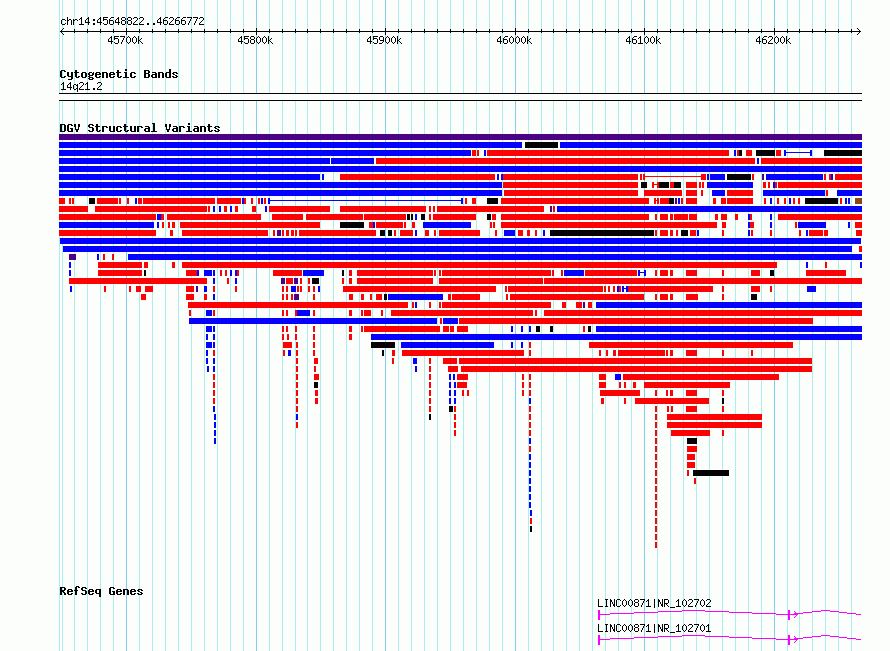Click the small purple square variant near 45650k
The width and height of the screenshot is (890, 651).
(x=73, y=257)
